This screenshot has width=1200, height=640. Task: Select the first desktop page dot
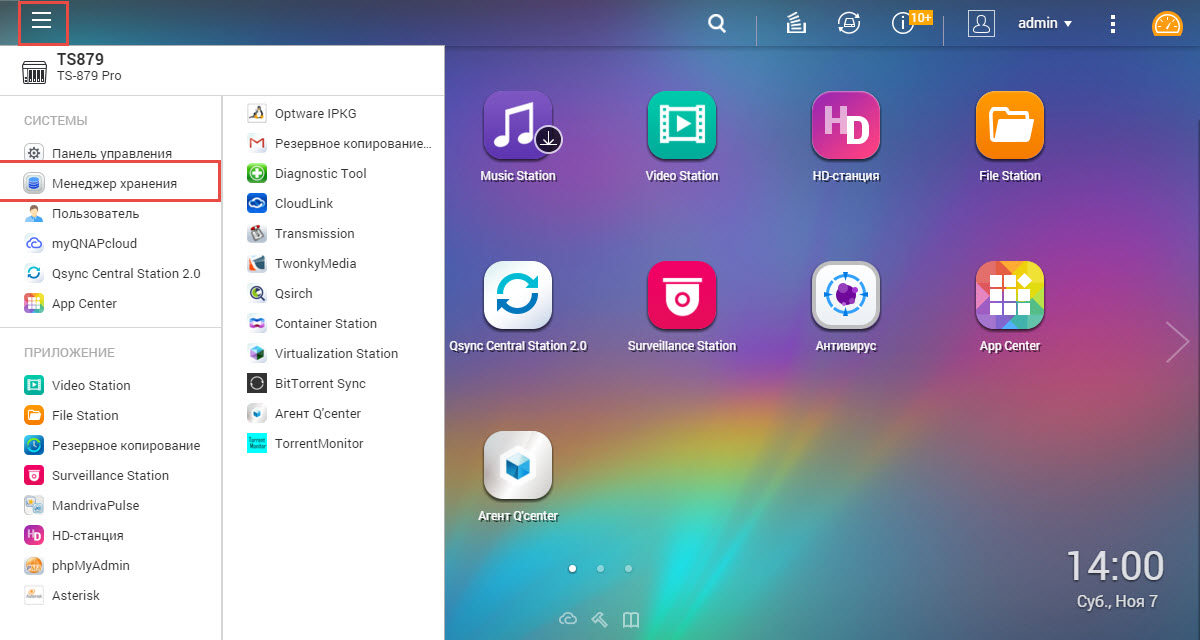572,568
